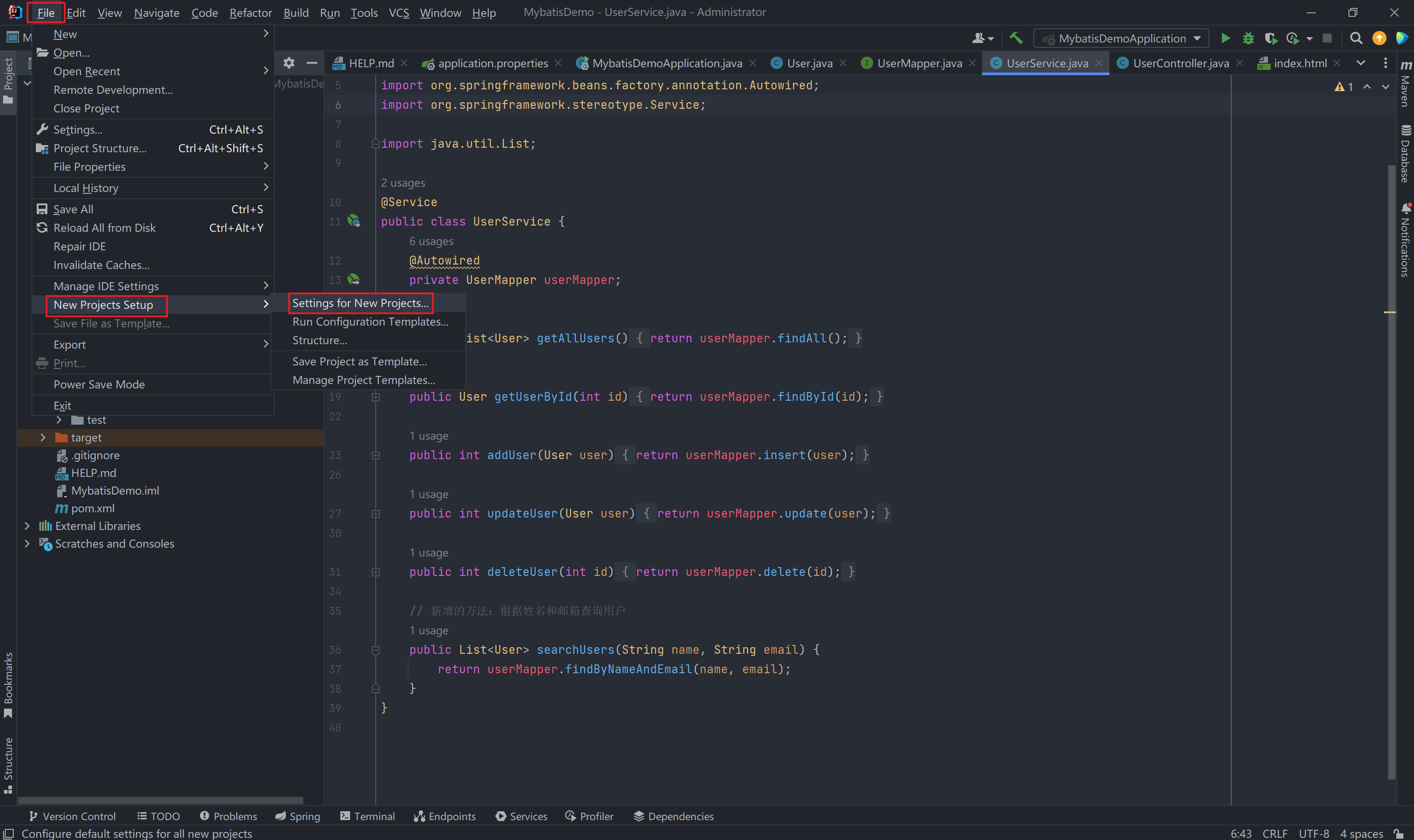Expand the target folder in project tree
Viewport: 1414px width, 840px height.
[43, 437]
